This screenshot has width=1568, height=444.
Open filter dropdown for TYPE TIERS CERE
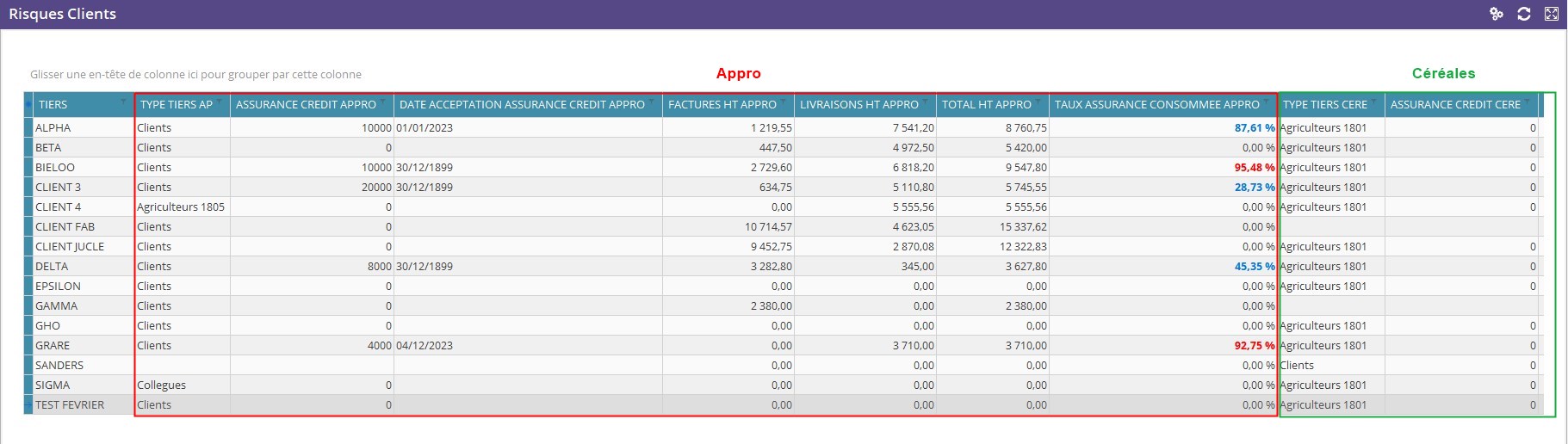(x=1373, y=102)
